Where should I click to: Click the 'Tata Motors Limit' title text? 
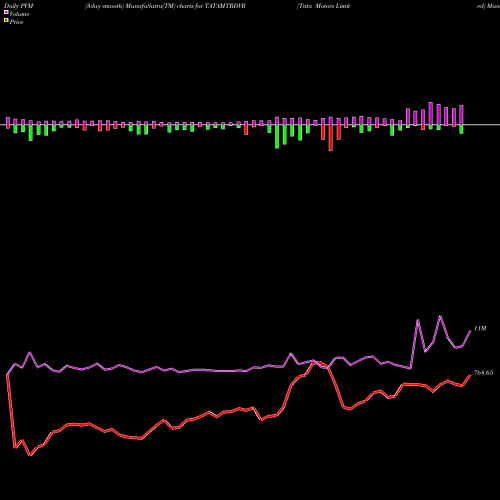(323, 6)
